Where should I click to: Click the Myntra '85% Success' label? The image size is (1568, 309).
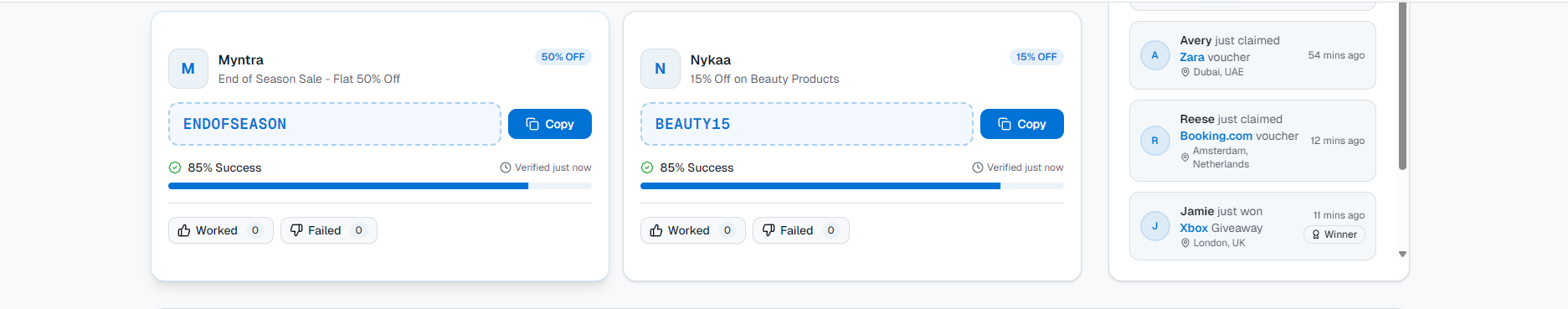coord(224,167)
